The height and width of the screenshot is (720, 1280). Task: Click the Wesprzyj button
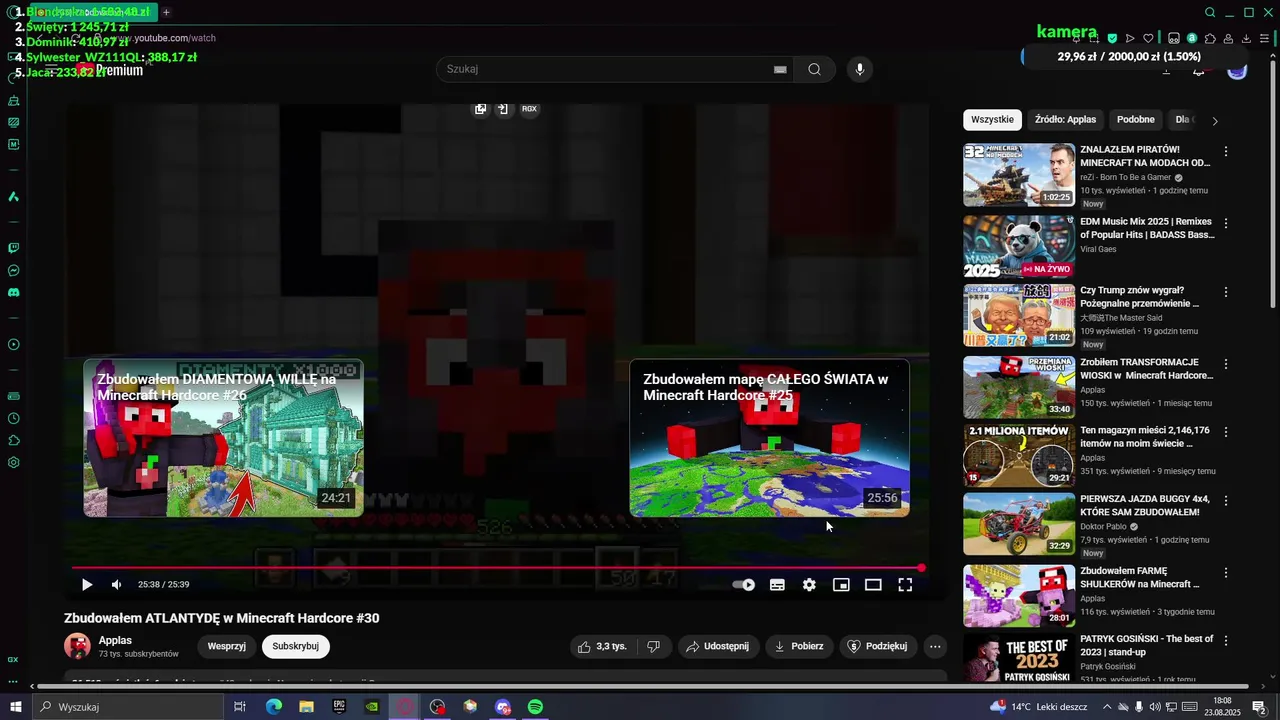click(x=226, y=646)
